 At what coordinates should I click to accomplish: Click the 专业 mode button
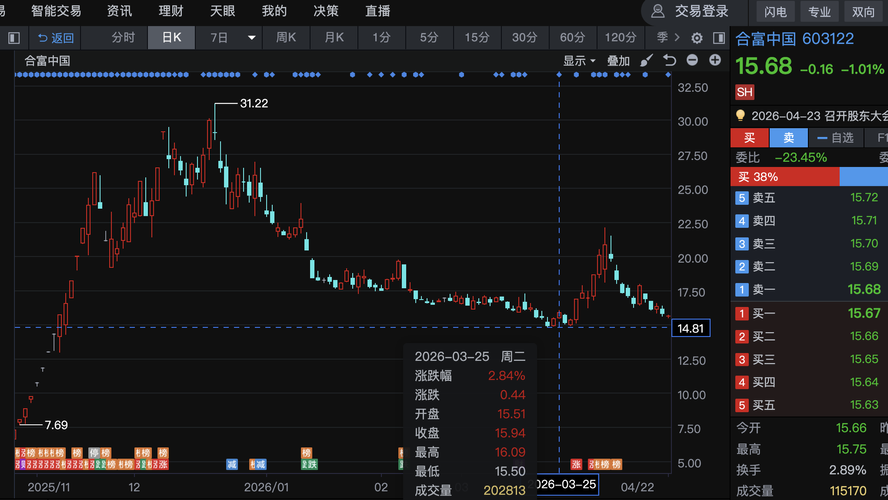pyautogui.click(x=819, y=11)
